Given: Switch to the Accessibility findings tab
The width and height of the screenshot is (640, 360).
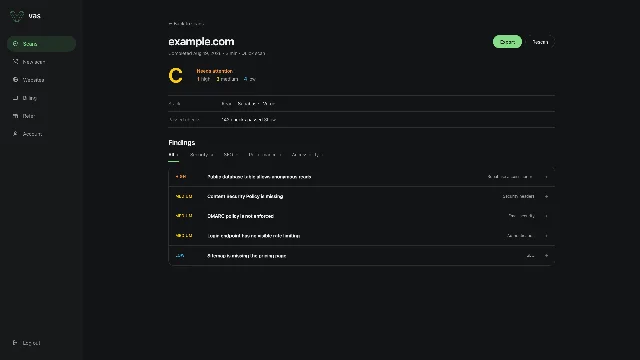Looking at the screenshot, I should click(307, 155).
